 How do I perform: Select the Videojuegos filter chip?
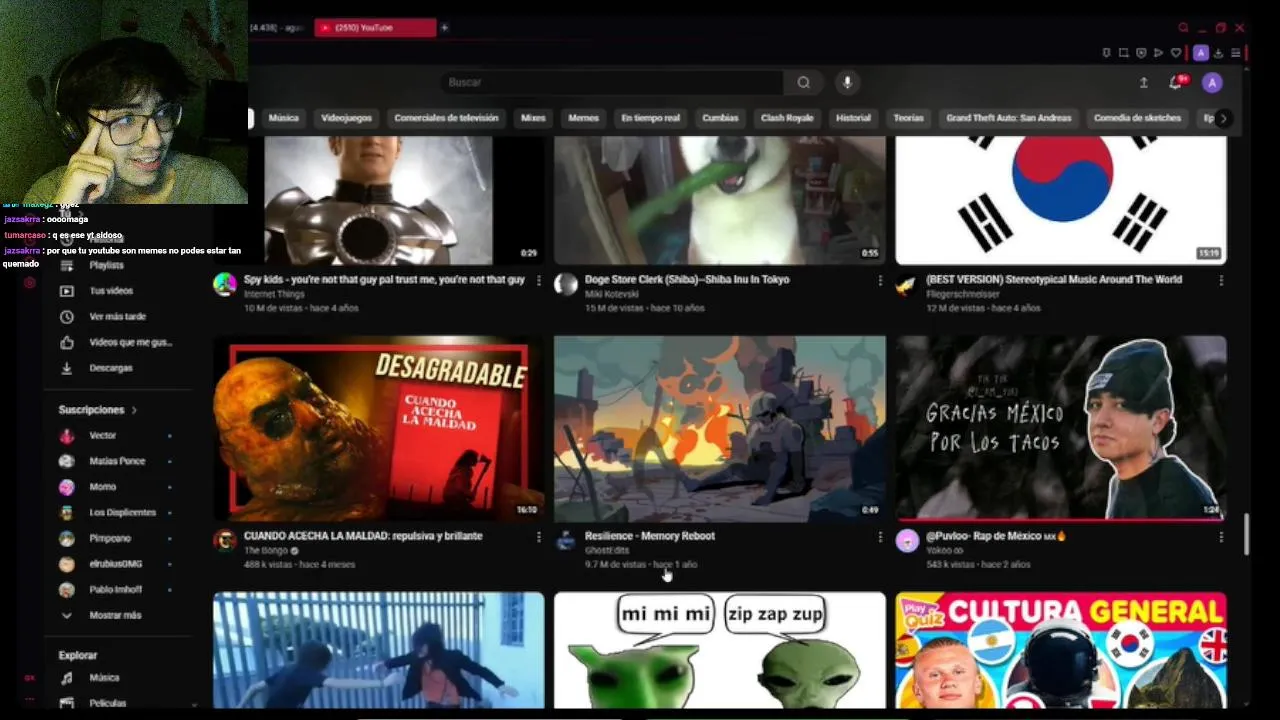(346, 118)
